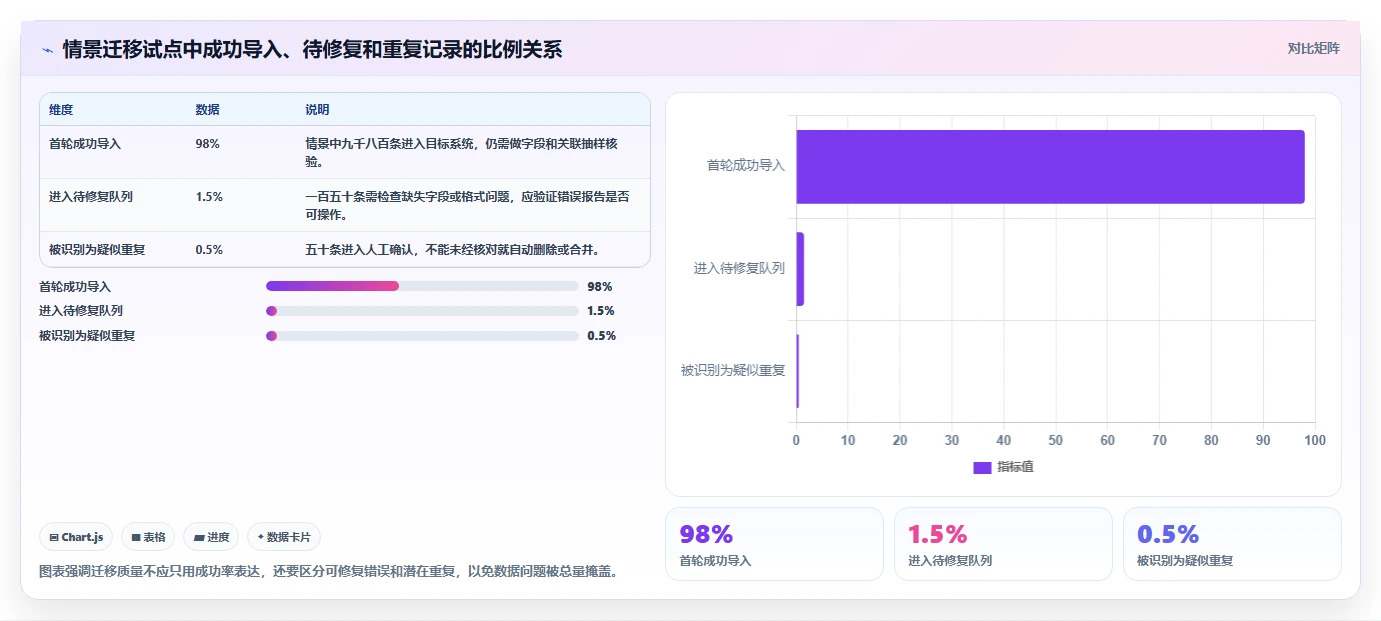
Task: Click the 首轮成功导入 label in progress list
Action: [75, 287]
